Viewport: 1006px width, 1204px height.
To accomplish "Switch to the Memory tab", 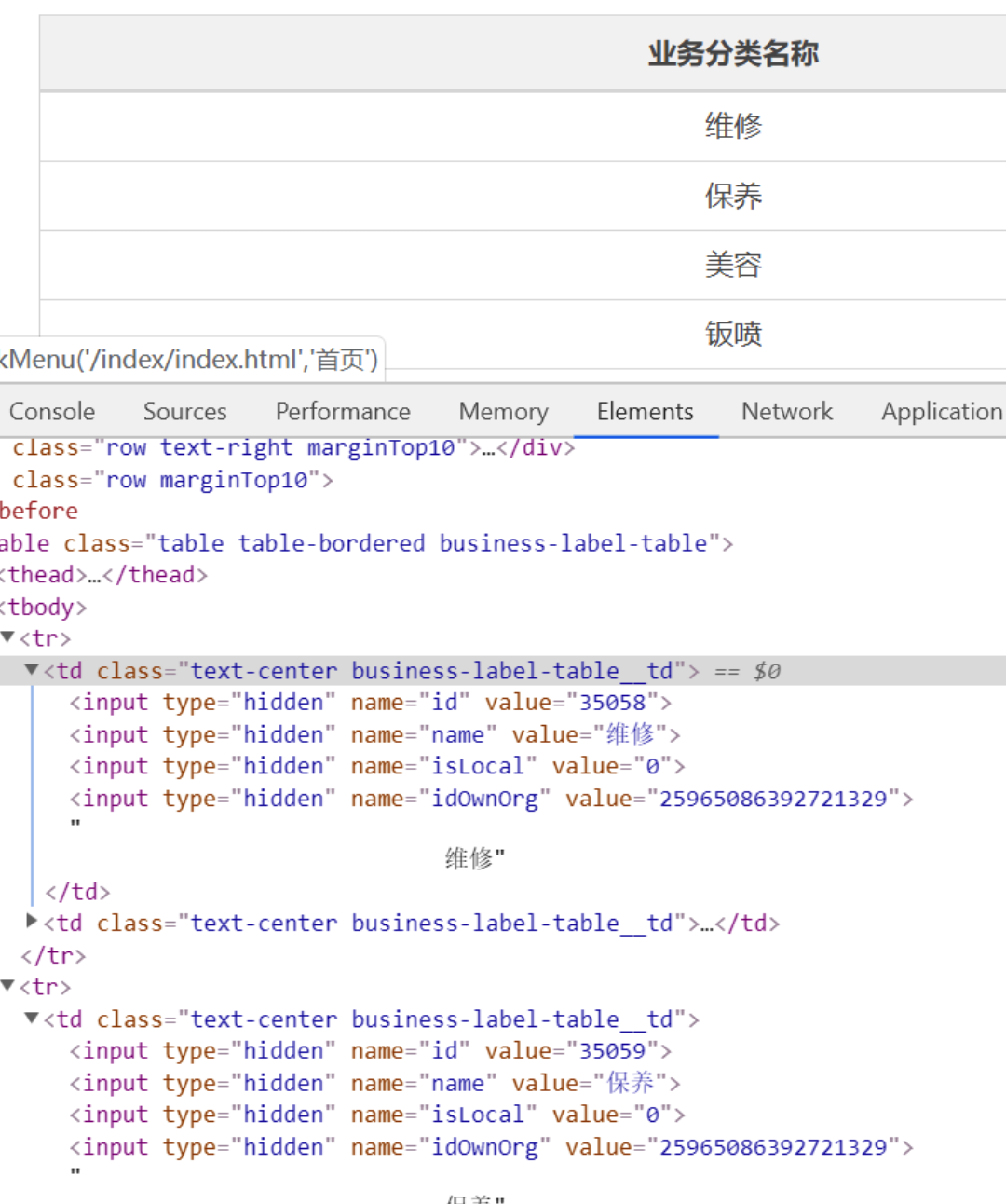I will tap(503, 411).
